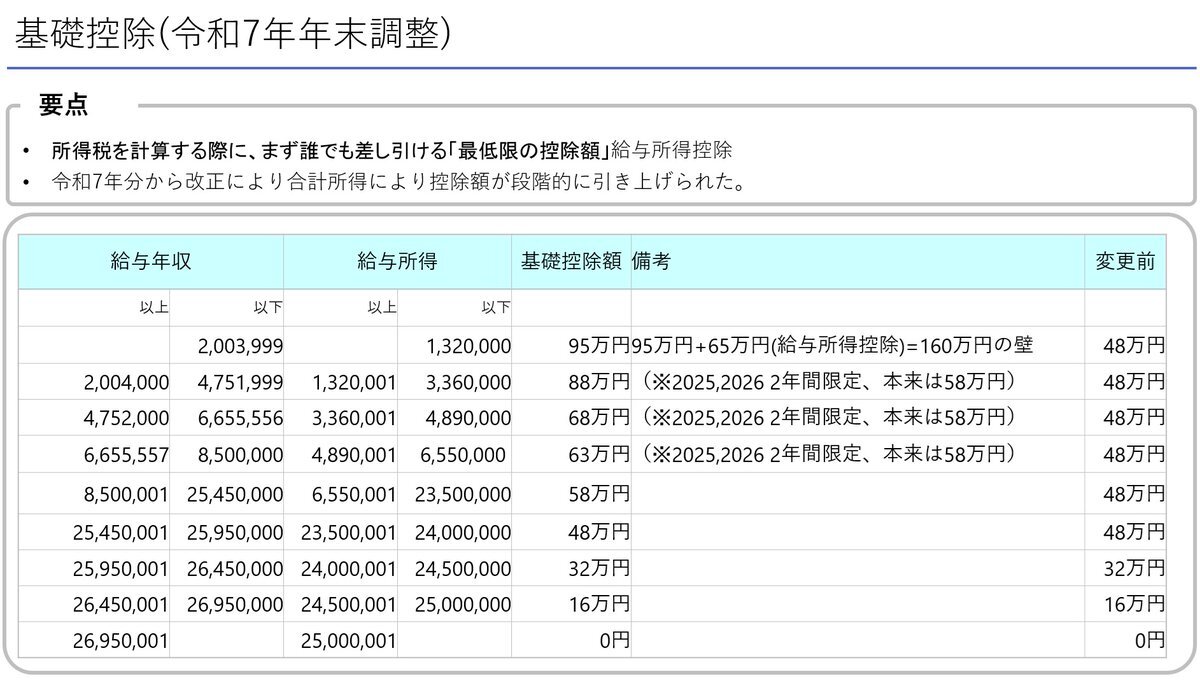The width and height of the screenshot is (1200, 681).
Task: Click the 63万円 deduction amount cell
Action: pyautogui.click(x=599, y=454)
